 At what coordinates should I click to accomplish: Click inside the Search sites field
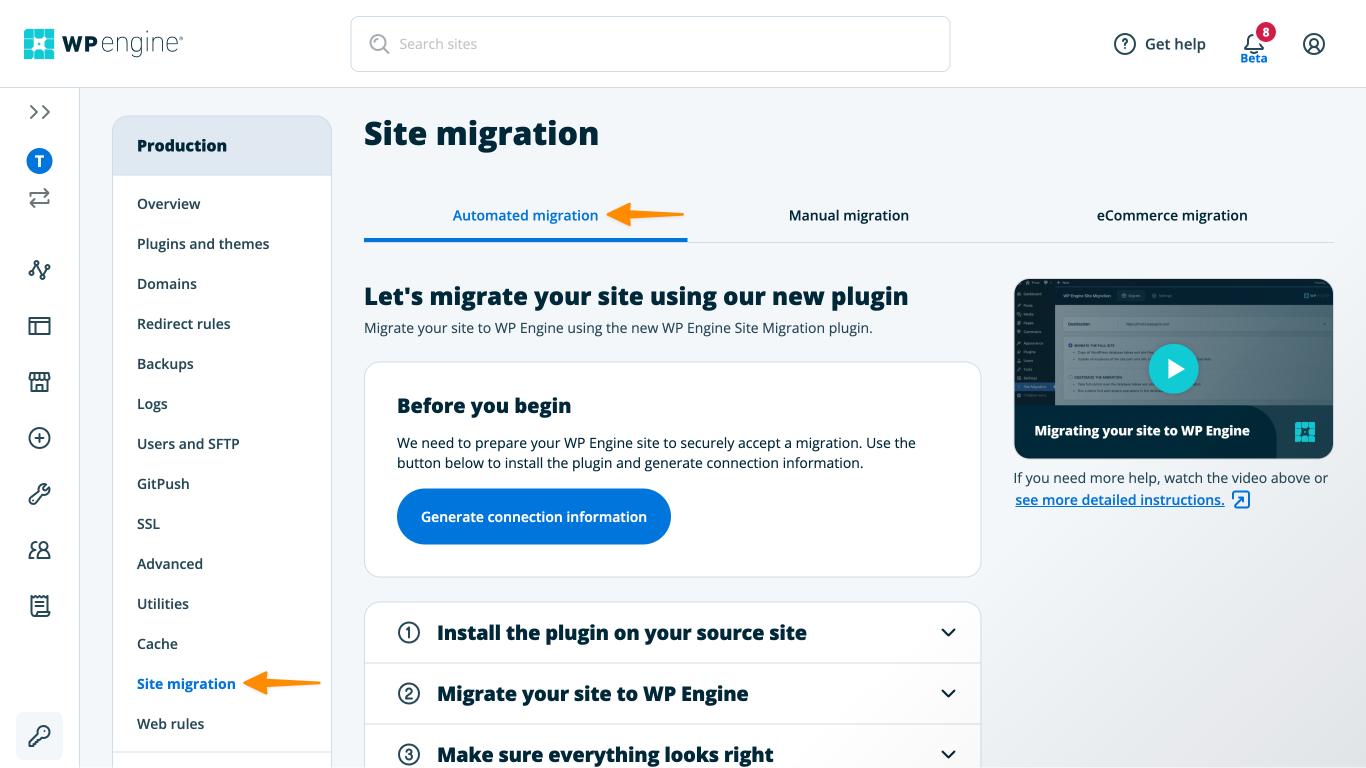pyautogui.click(x=650, y=44)
